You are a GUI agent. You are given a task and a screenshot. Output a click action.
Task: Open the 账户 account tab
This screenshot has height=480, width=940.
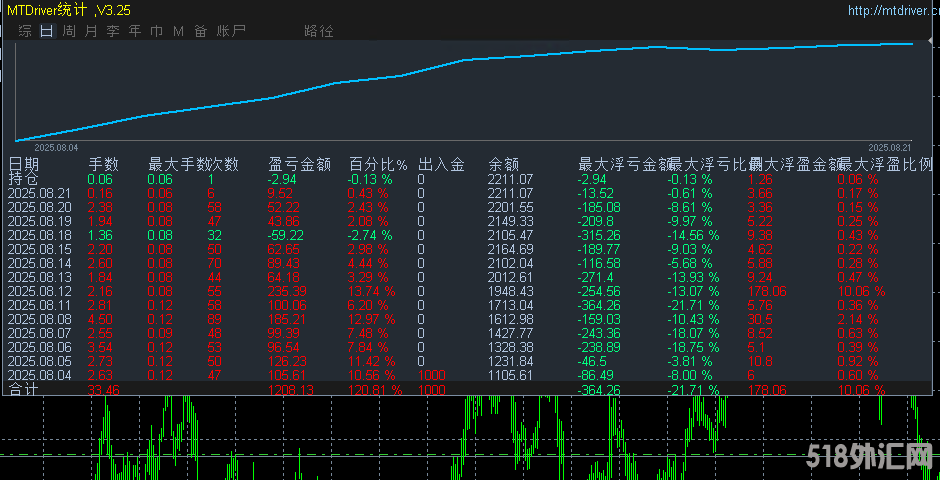tap(230, 31)
